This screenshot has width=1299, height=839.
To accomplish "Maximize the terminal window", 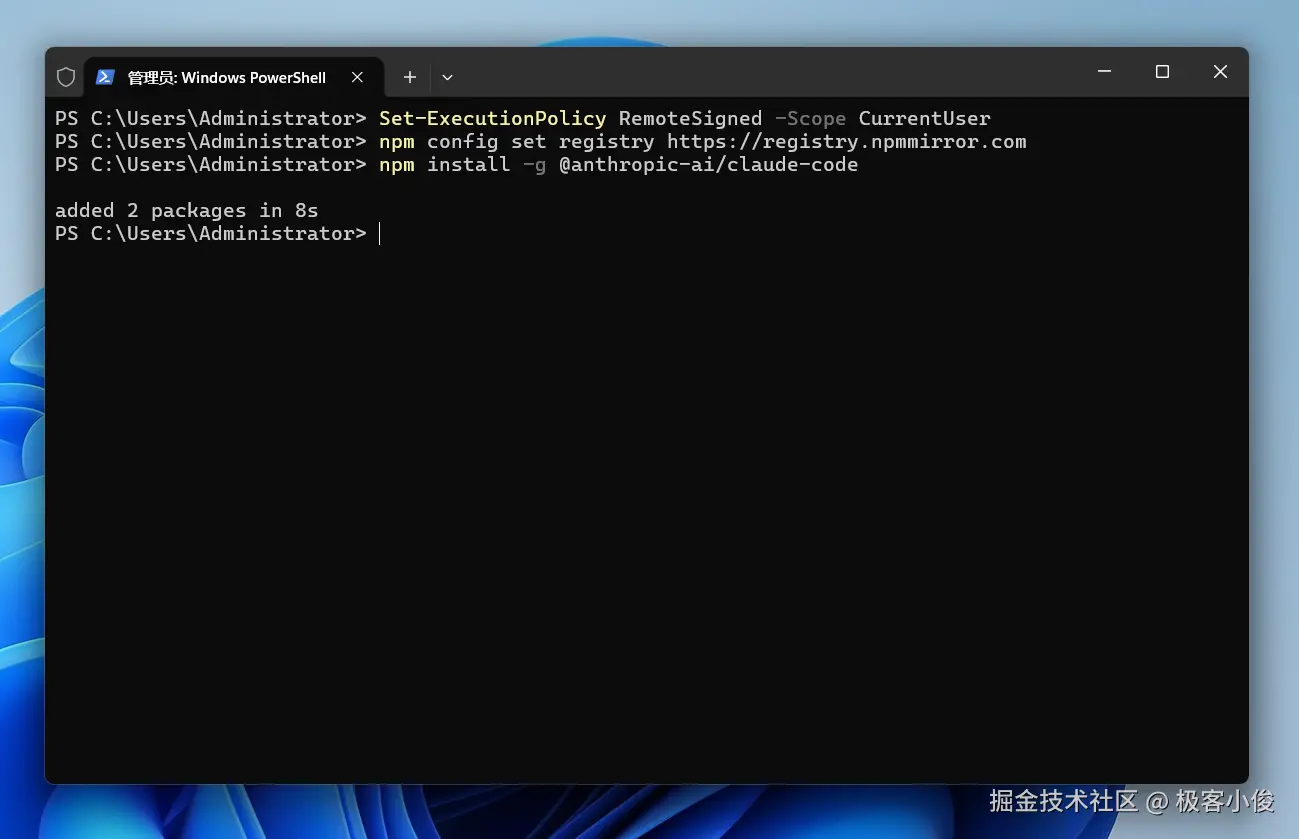I will pos(1162,72).
